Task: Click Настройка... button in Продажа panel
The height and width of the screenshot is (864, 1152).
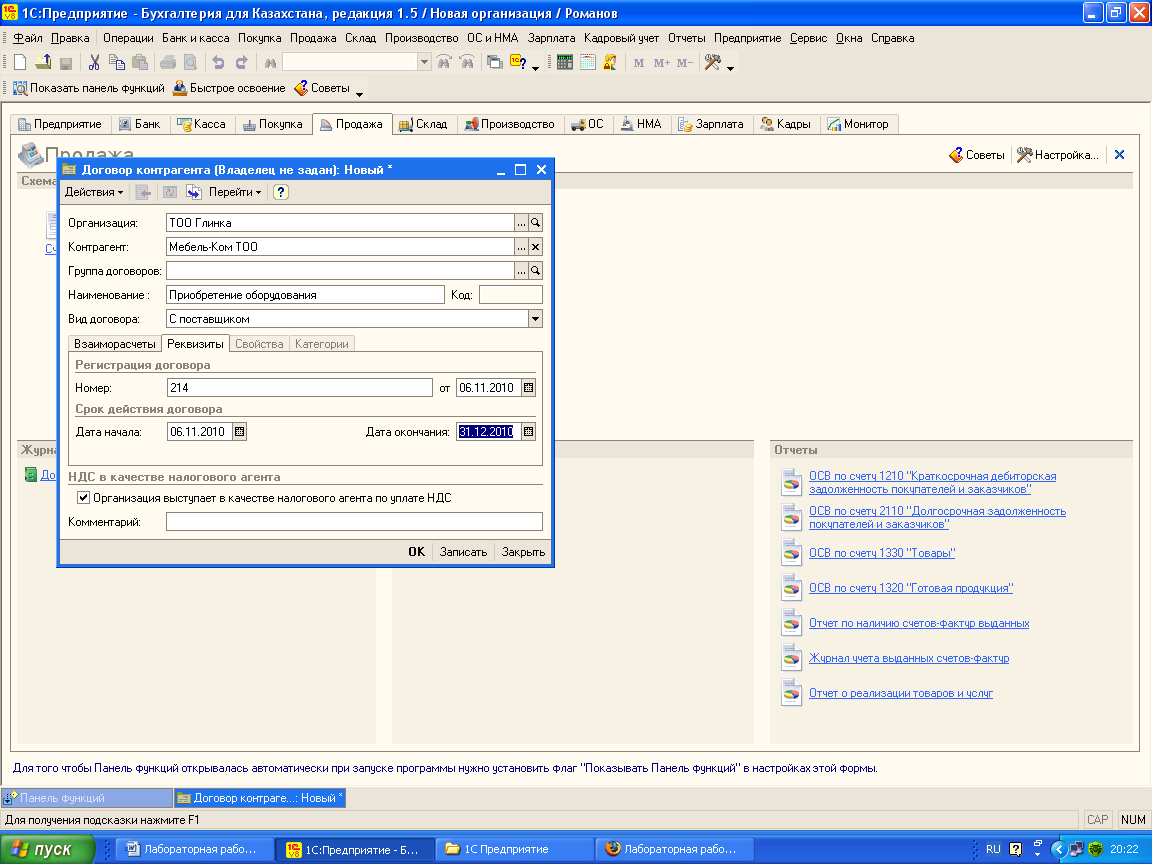Action: [x=1058, y=155]
